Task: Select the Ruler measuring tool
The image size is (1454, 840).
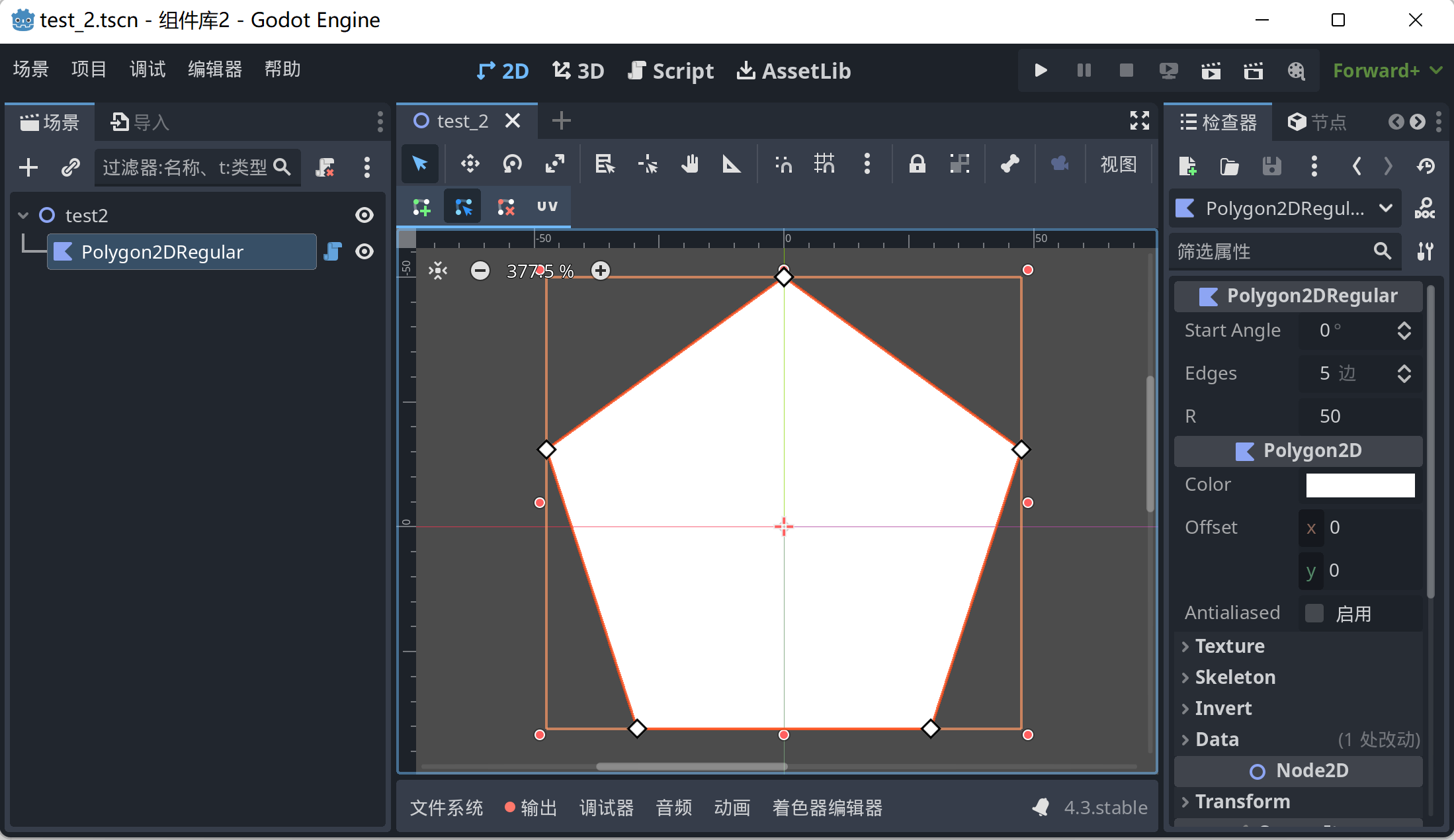Action: coord(732,163)
